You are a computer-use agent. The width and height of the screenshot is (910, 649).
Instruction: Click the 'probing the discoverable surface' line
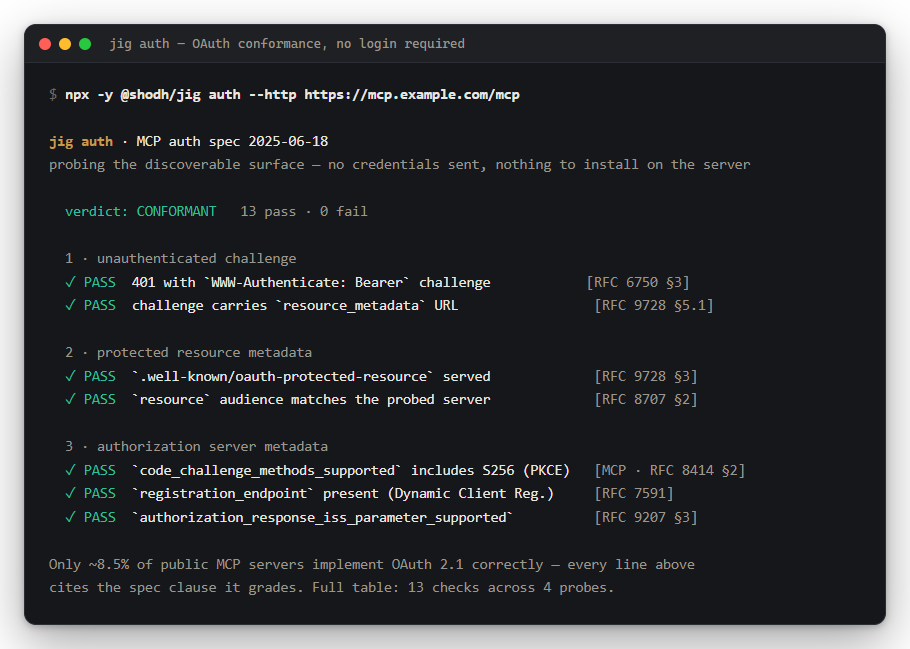[x=399, y=165]
